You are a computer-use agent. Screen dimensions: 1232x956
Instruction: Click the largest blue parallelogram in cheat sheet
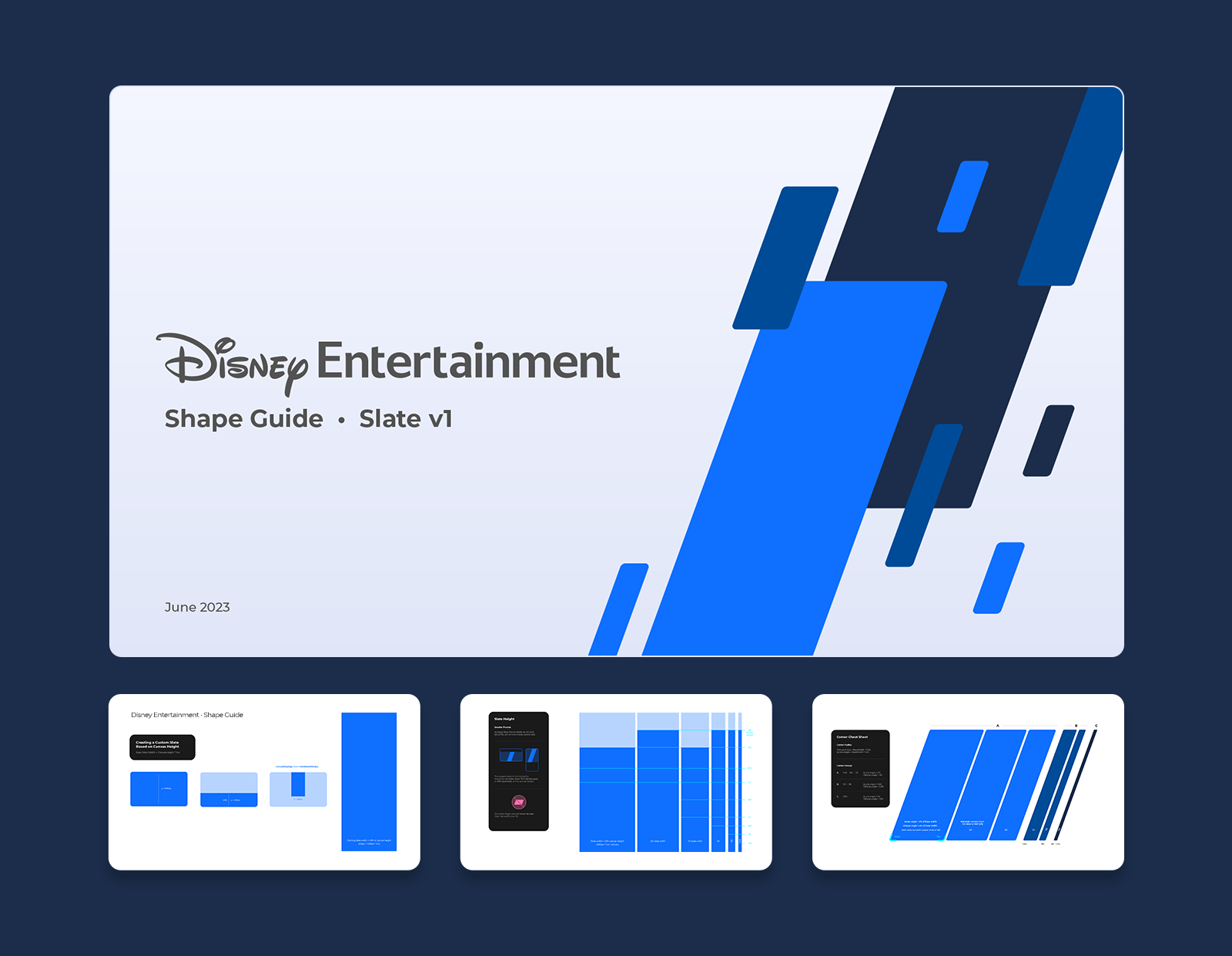936,784
